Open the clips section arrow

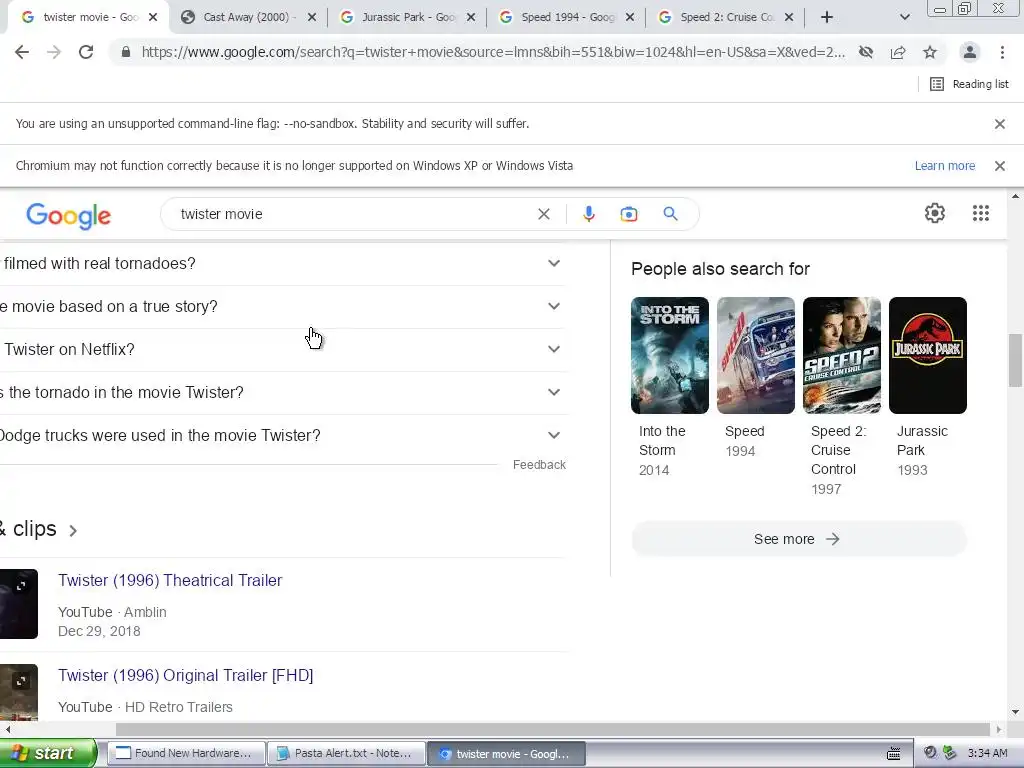coord(73,530)
